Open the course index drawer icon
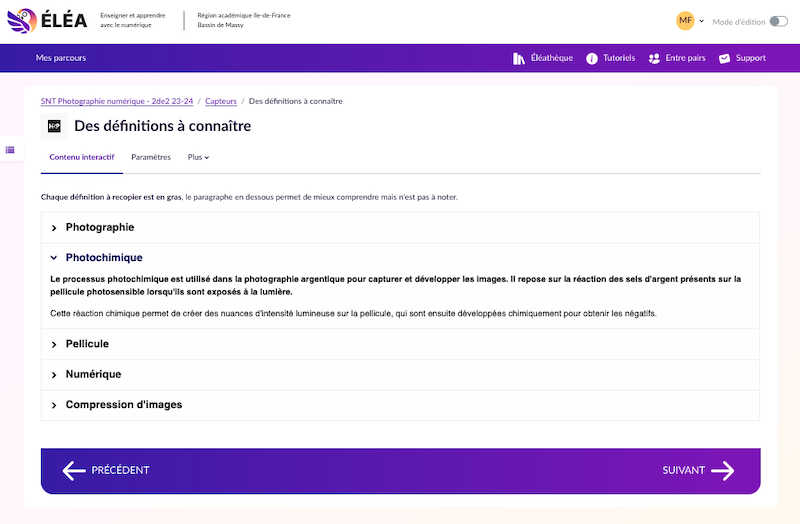The width and height of the screenshot is (800, 524). 10,150
